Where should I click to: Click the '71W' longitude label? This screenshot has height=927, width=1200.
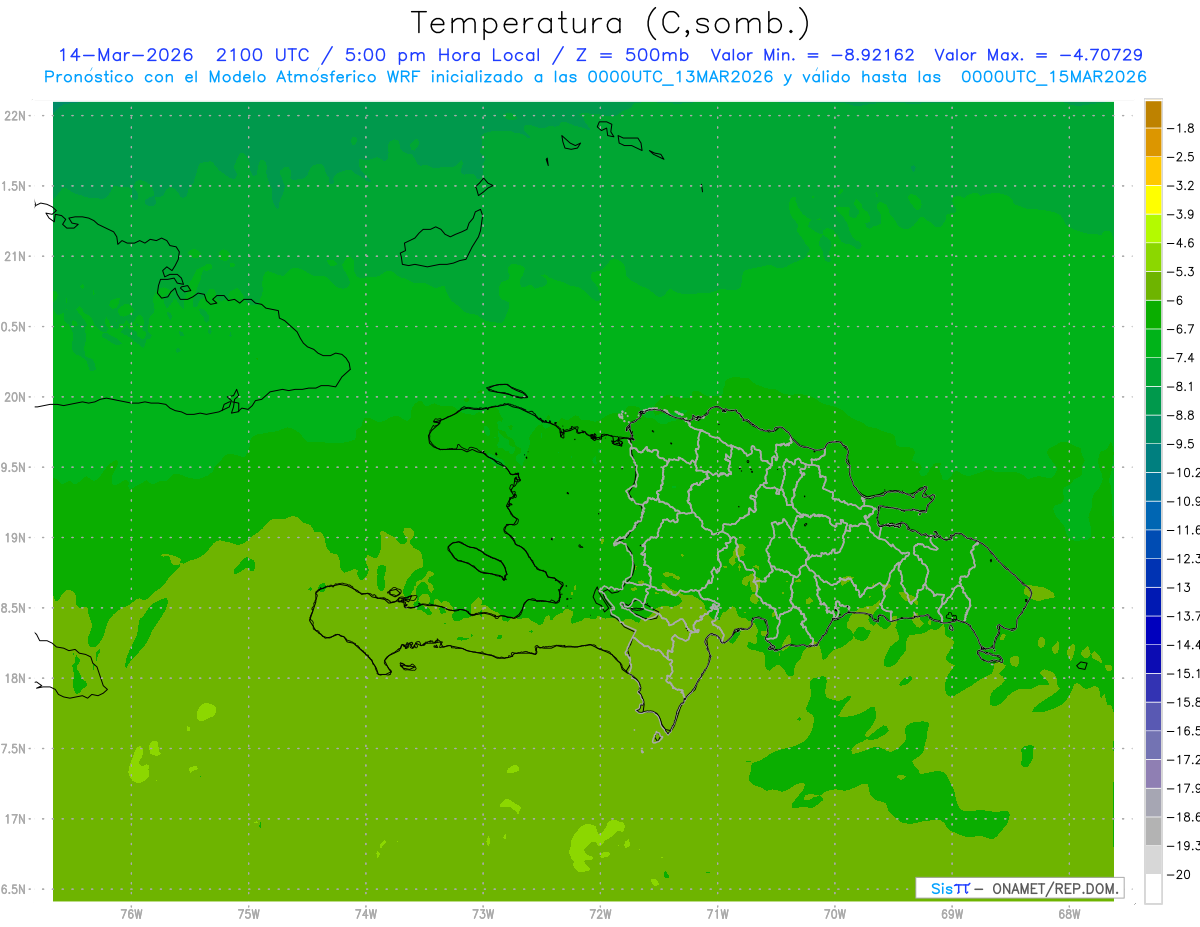(x=717, y=914)
